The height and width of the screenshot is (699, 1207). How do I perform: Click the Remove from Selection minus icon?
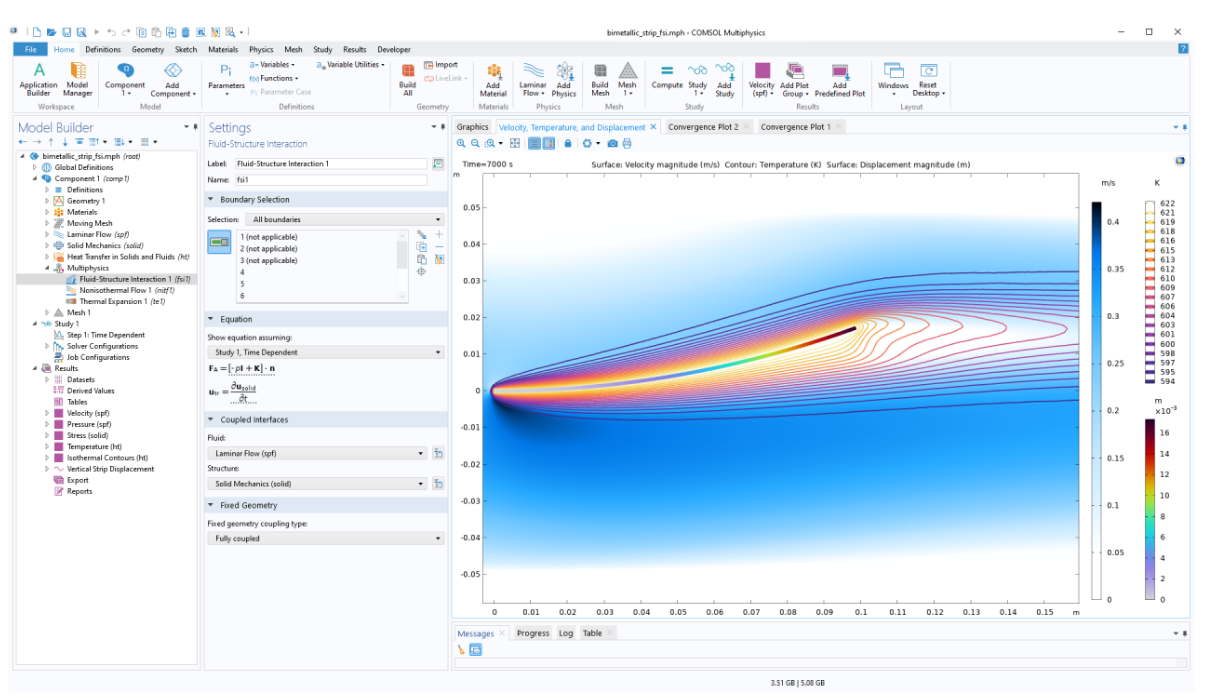[x=439, y=246]
